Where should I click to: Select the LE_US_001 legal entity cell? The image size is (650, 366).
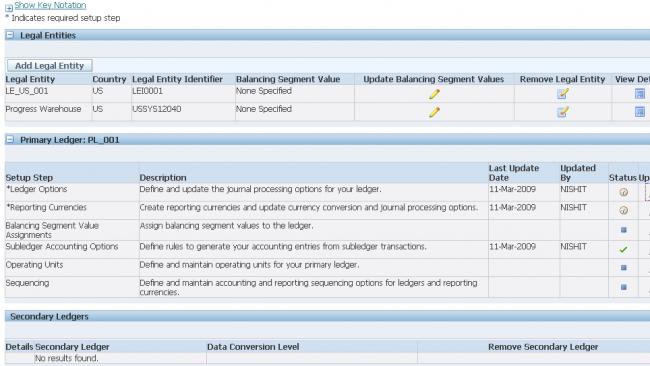tap(27, 91)
